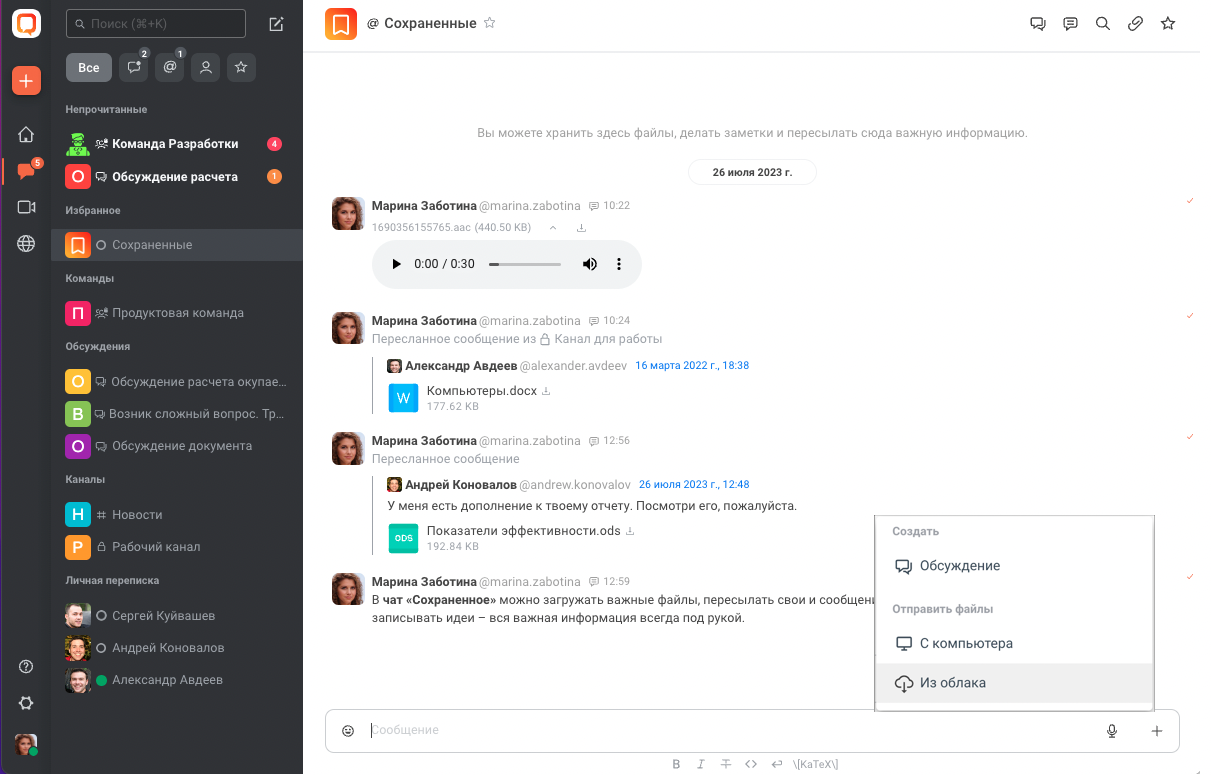Screen dimensions: 1211x775
Task: Open audio player three-dot options menu
Action: (619, 264)
